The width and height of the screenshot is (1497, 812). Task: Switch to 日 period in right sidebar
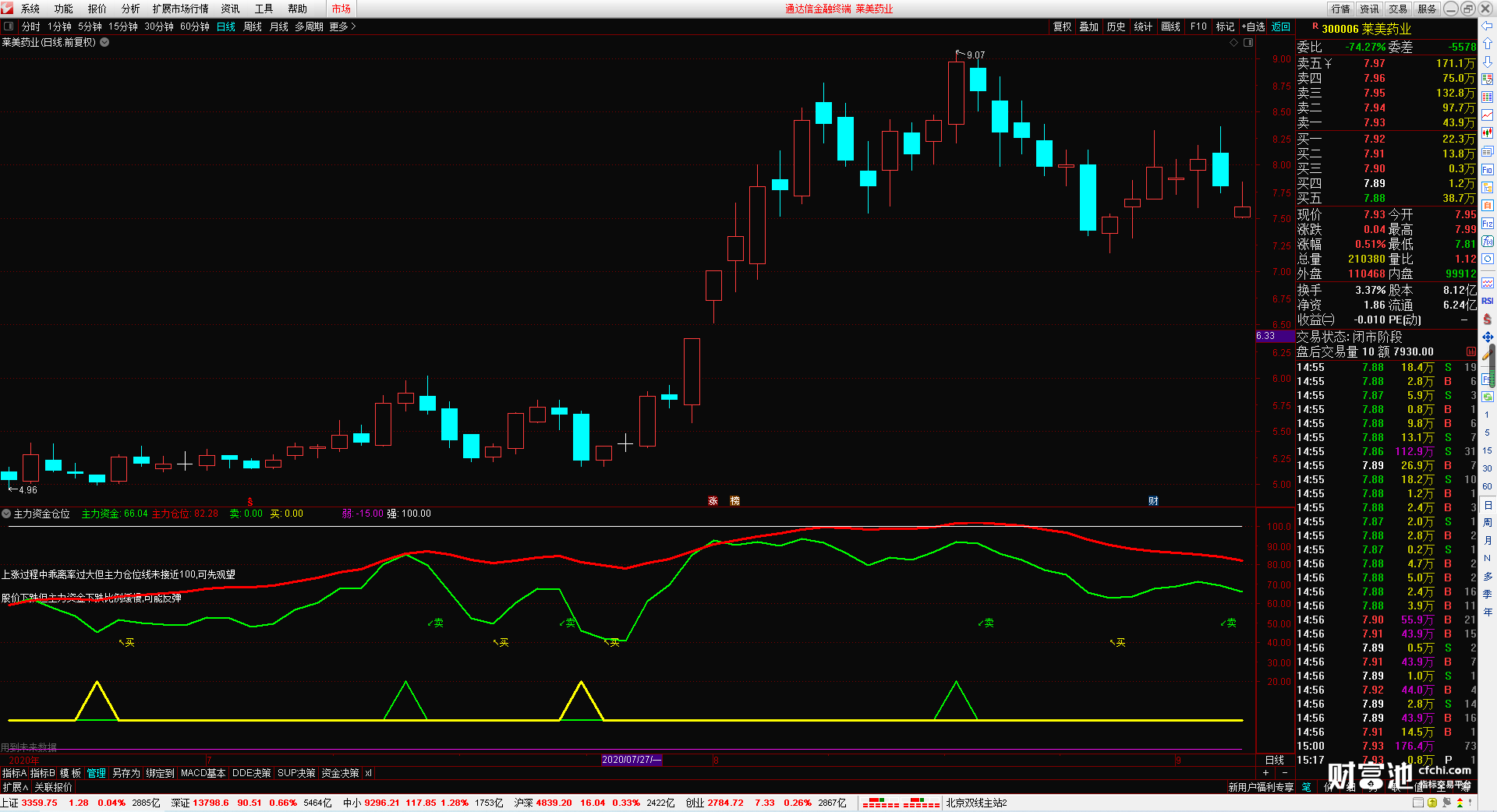tap(1488, 505)
